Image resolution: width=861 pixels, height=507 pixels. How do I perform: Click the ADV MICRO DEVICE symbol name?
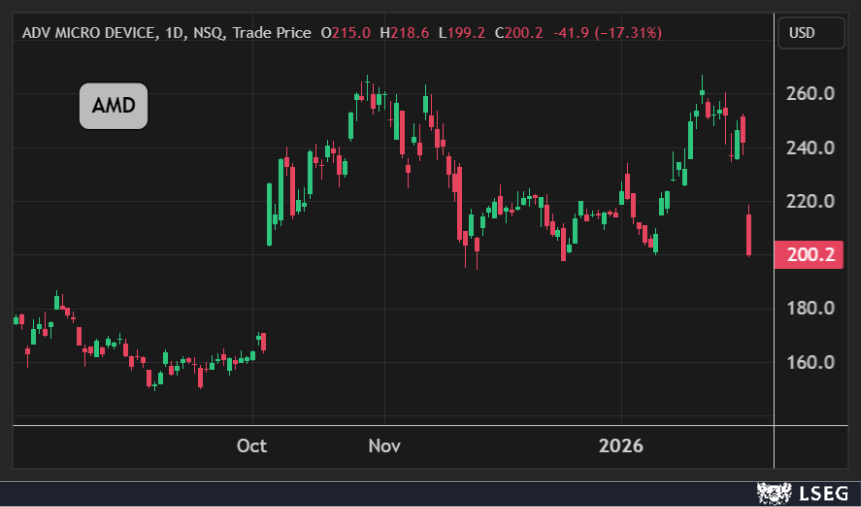click(x=88, y=33)
